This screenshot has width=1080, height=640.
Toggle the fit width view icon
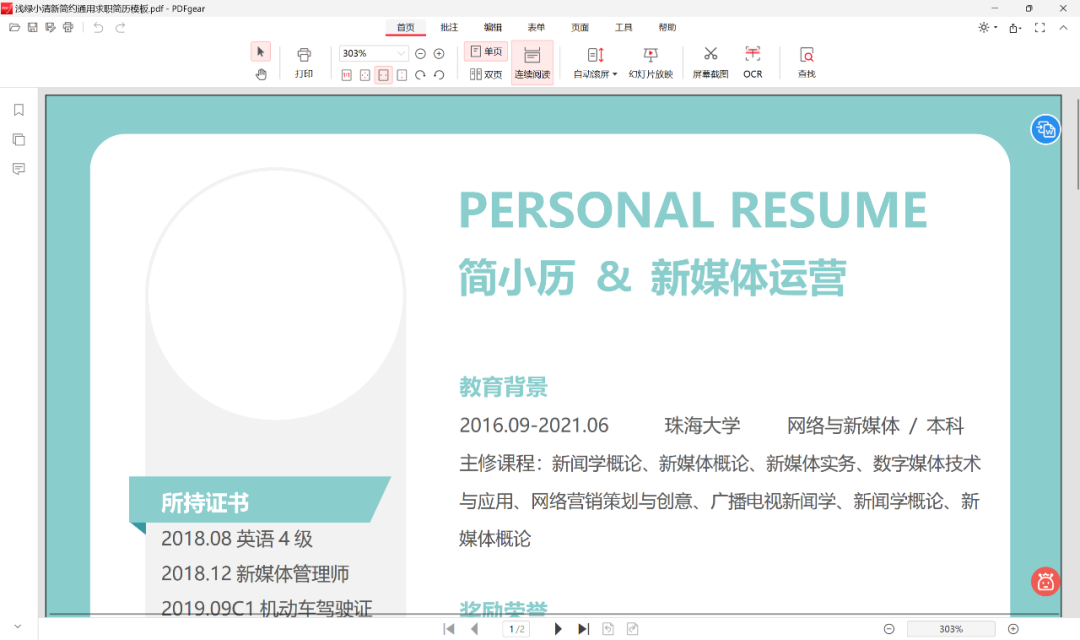point(384,74)
